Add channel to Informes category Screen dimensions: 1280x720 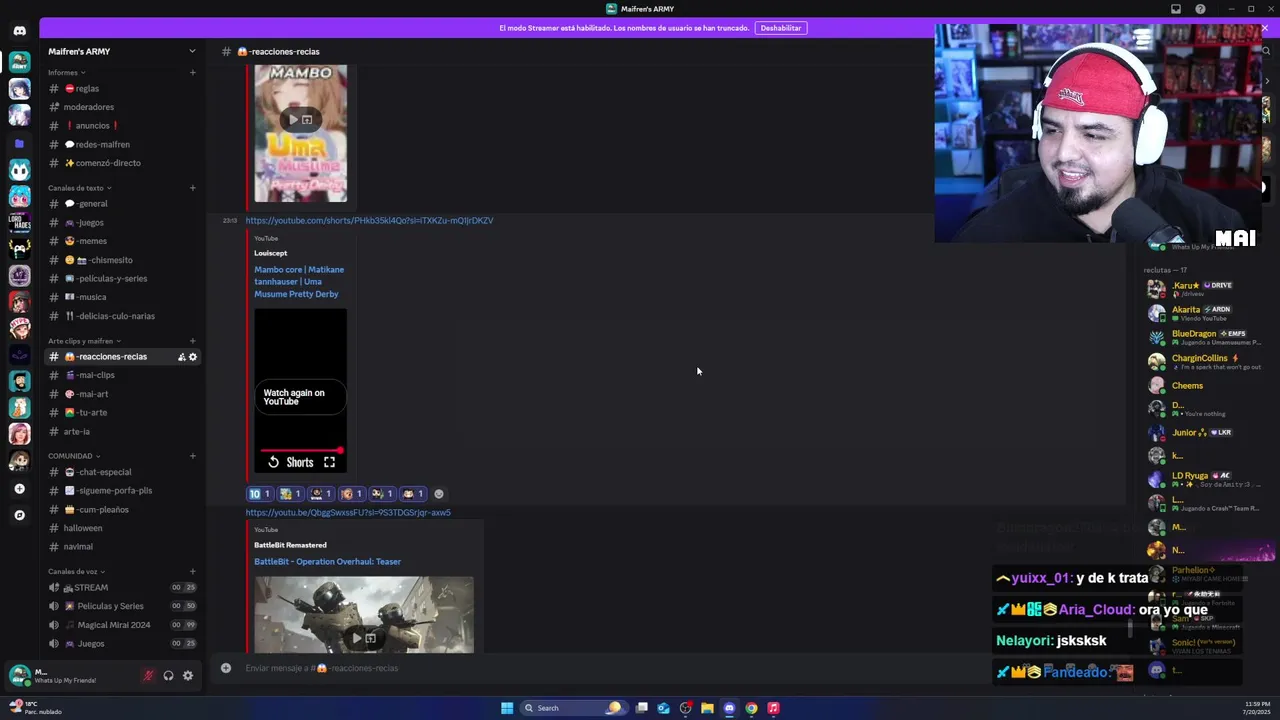(192, 72)
